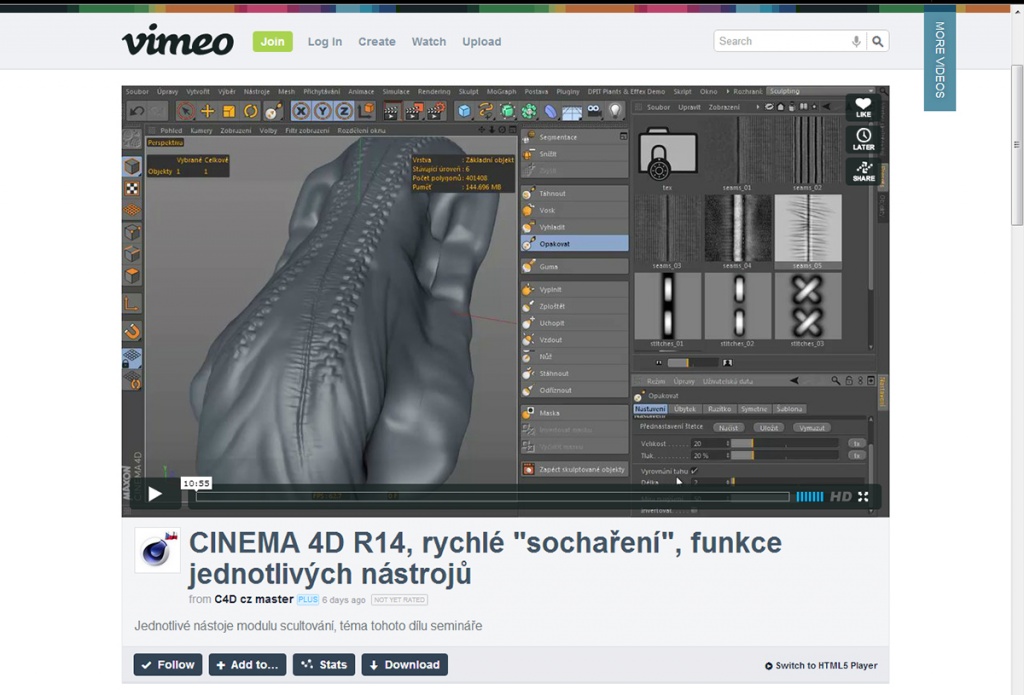Viewport: 1024px width, 695px height.
Task: Select the Vosk sculpt brush
Action: click(x=575, y=210)
